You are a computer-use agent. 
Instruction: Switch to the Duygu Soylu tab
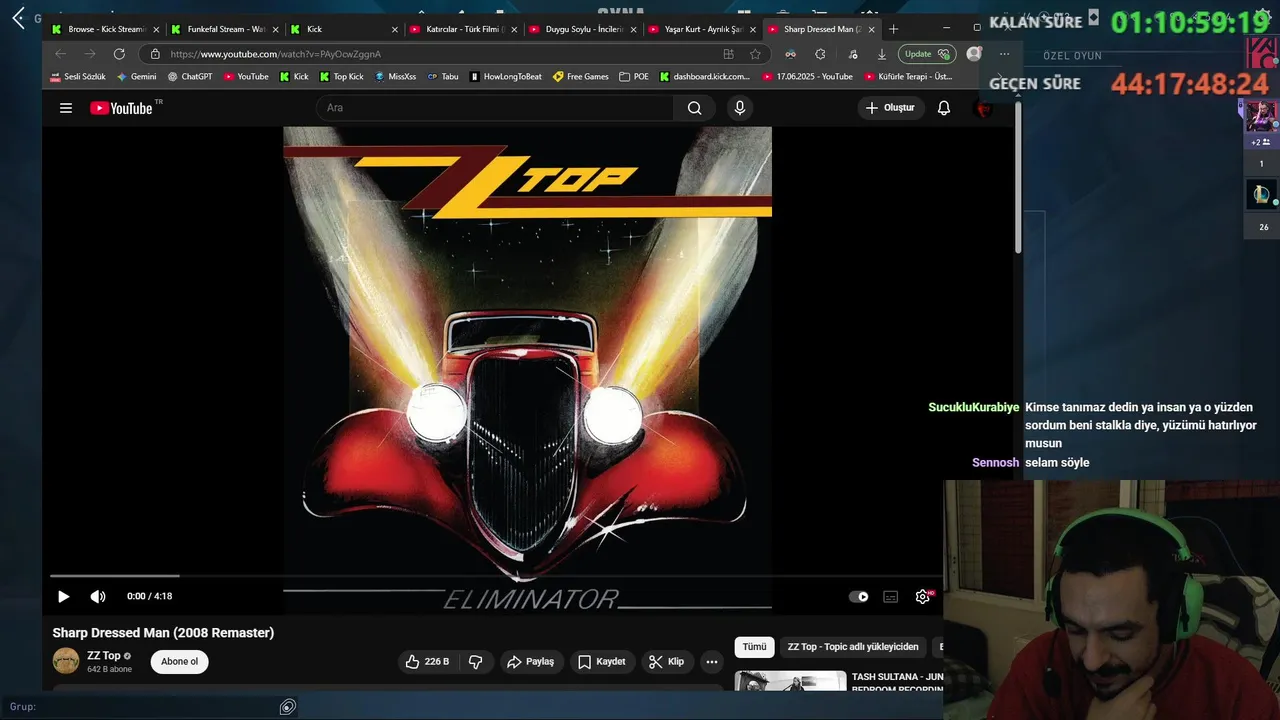click(583, 29)
